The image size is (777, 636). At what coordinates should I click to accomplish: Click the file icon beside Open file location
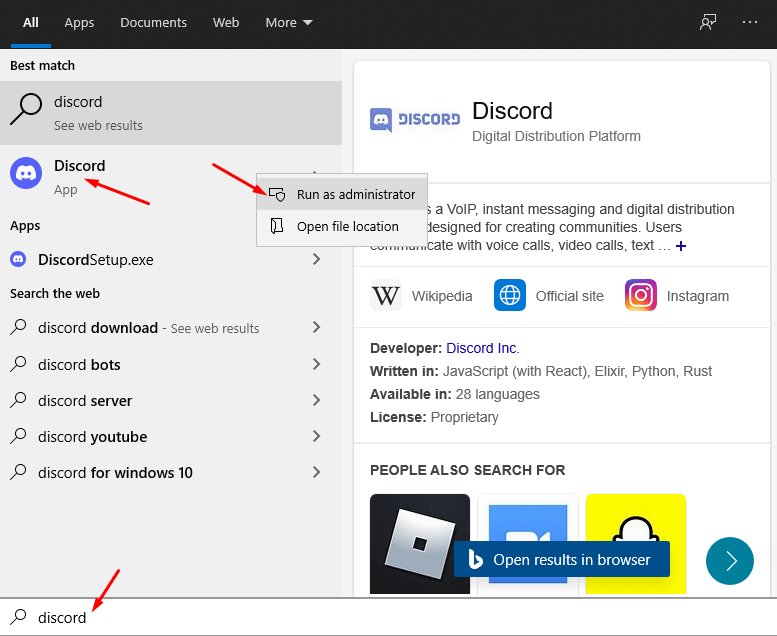click(x=277, y=227)
